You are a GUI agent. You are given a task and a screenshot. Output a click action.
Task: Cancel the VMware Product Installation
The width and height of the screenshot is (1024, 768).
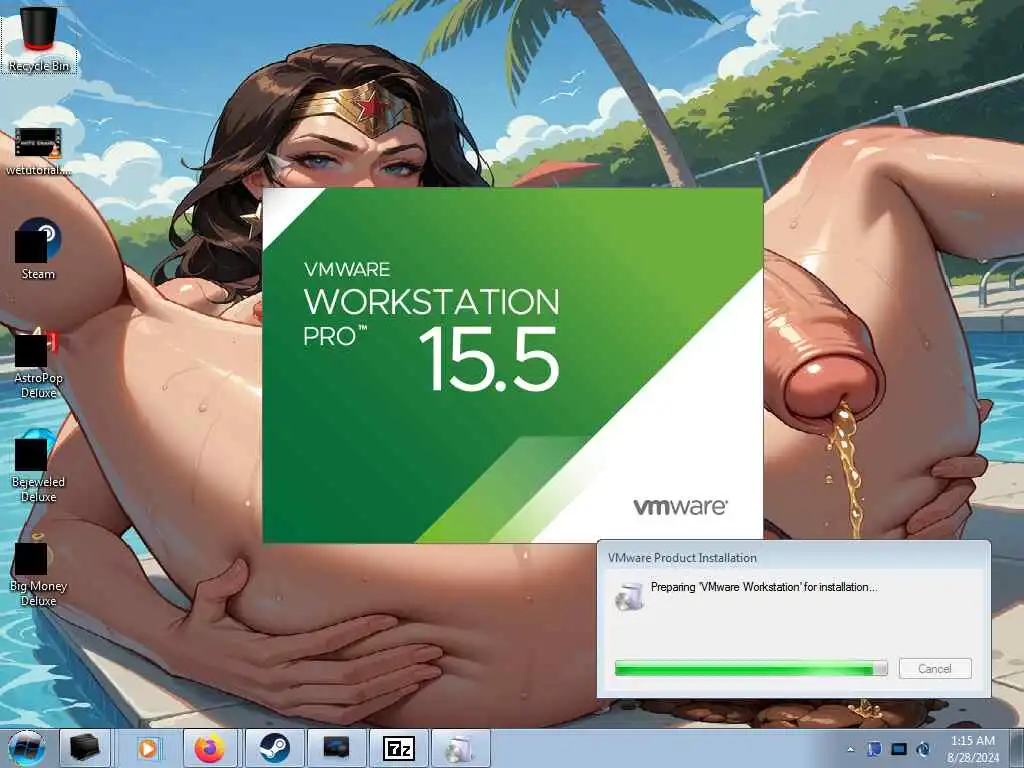[935, 668]
